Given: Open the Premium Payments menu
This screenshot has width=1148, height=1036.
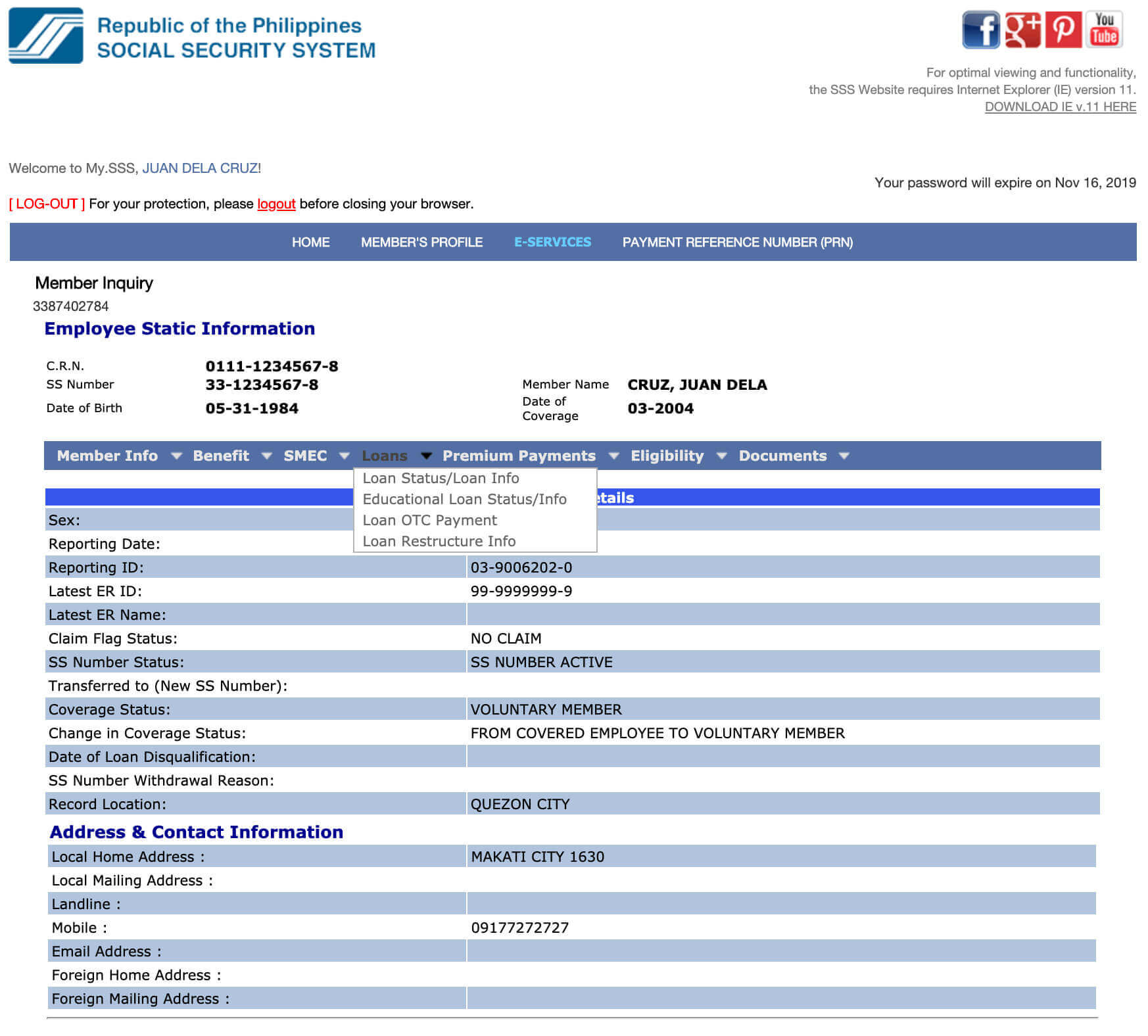Looking at the screenshot, I should 519,456.
